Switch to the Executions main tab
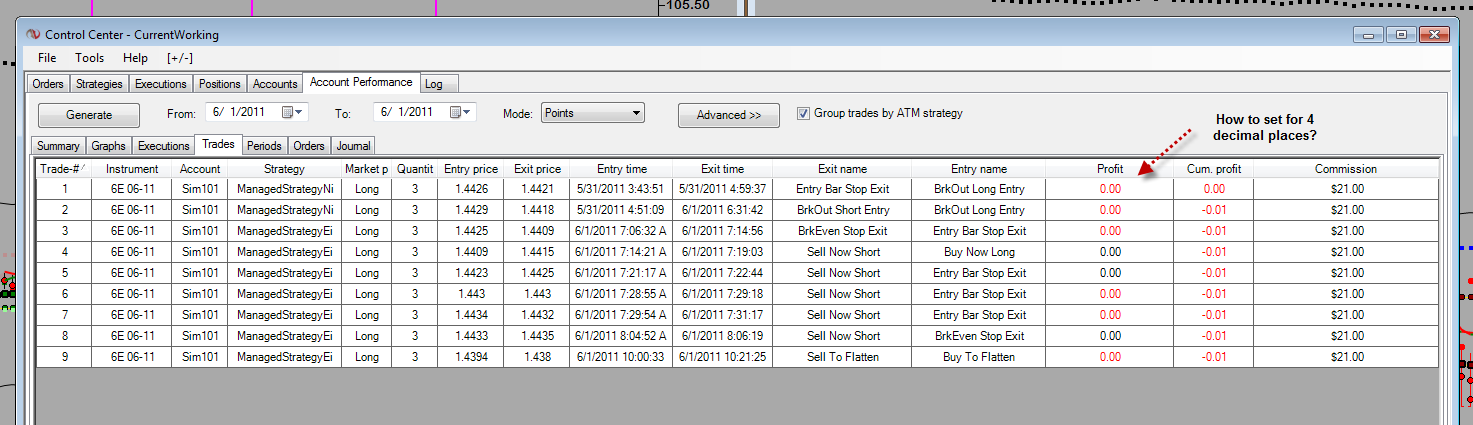 pos(160,84)
